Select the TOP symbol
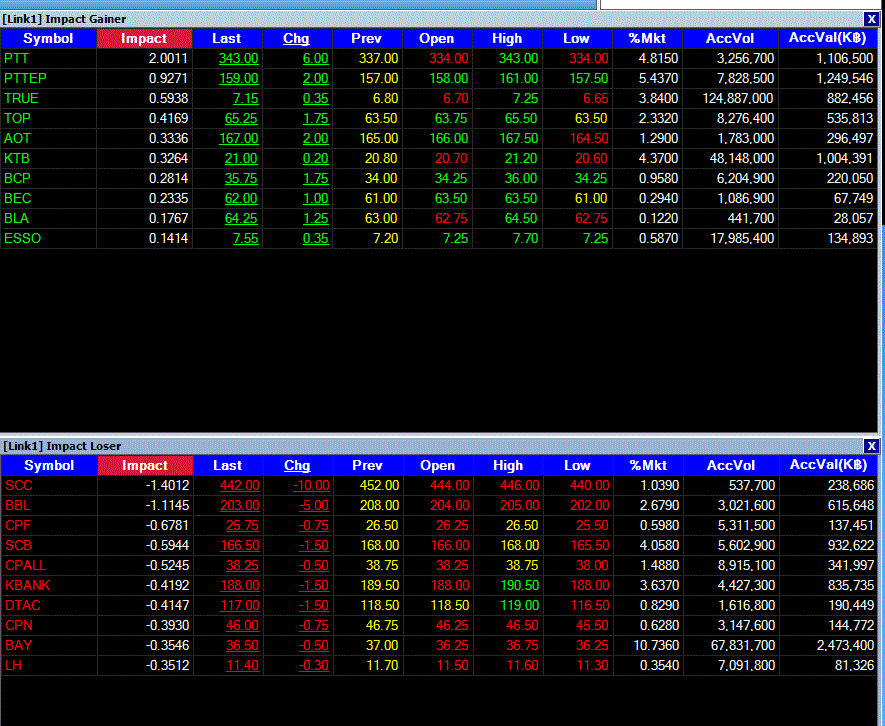 point(17,119)
